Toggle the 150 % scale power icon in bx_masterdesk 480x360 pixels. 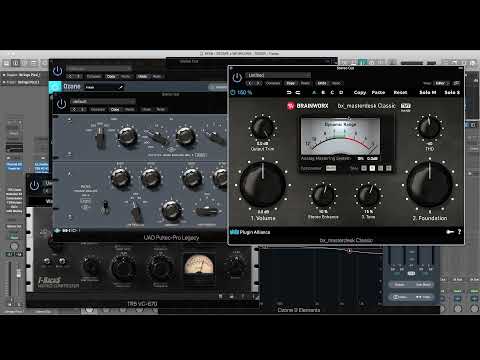[233, 92]
